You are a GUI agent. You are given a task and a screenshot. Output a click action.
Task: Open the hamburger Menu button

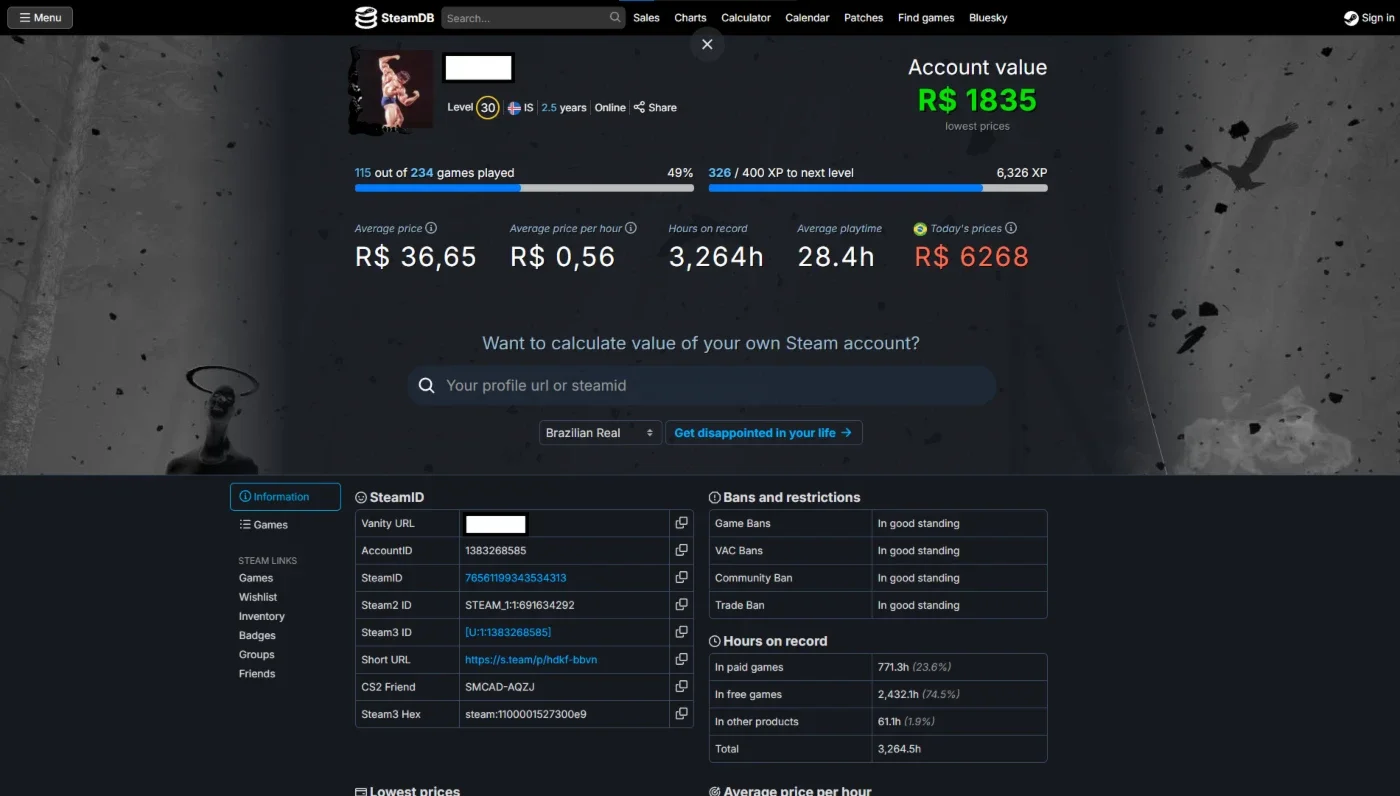click(40, 17)
